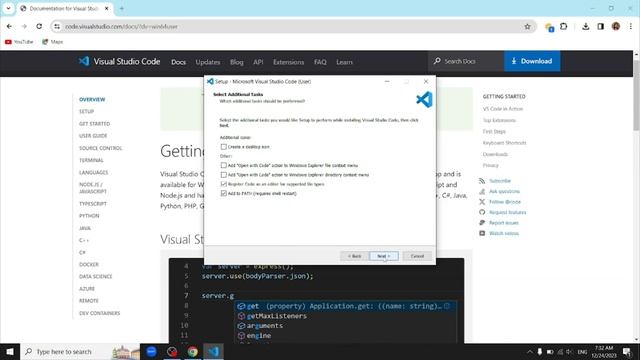The image size is (640, 360).
Task: Click the blue Download button
Action: [532, 61]
